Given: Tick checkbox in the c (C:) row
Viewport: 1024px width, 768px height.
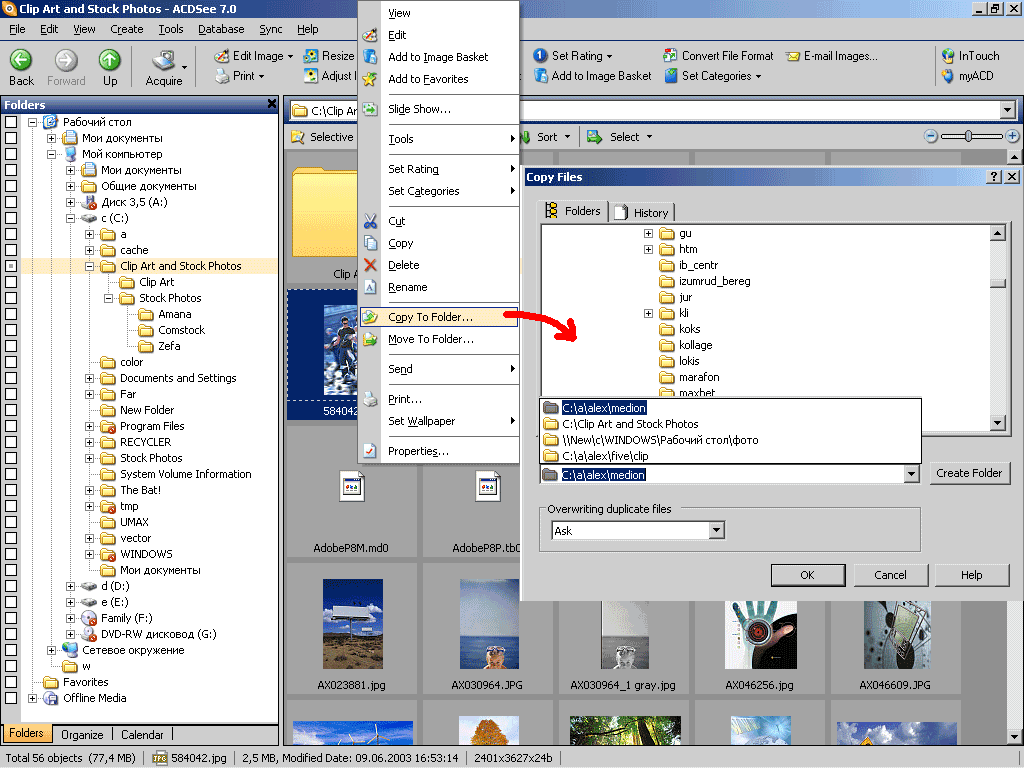Looking at the screenshot, I should pyautogui.click(x=11, y=218).
